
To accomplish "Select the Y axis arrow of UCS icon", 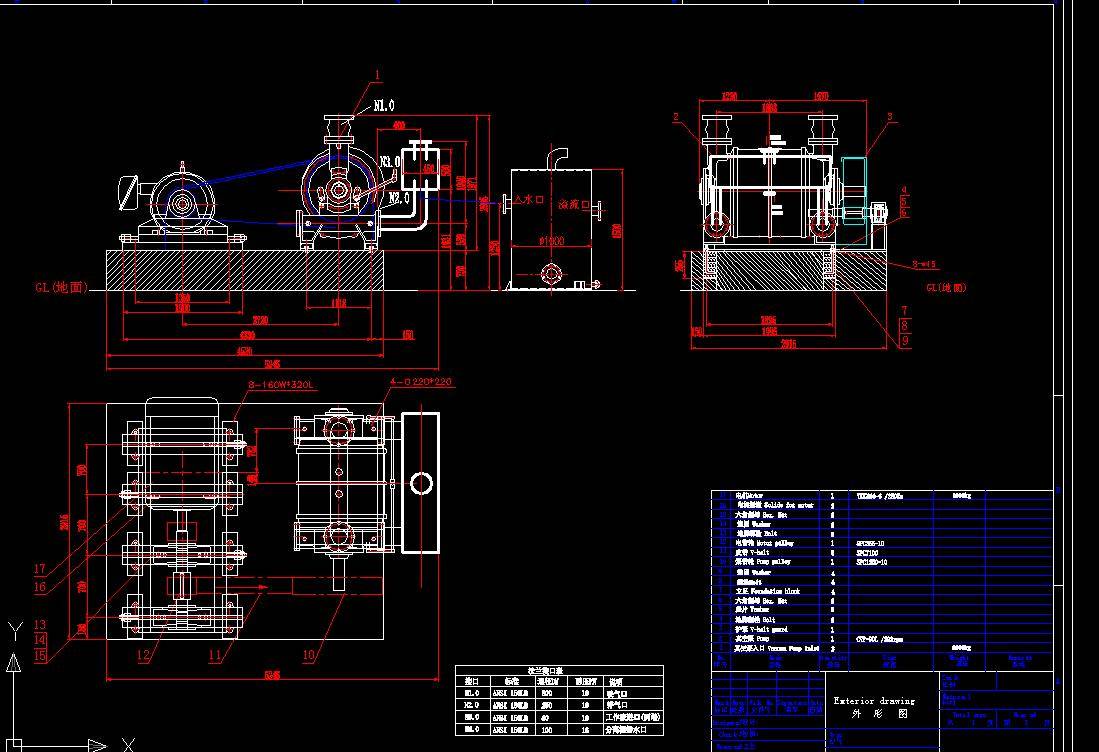I will [x=15, y=661].
